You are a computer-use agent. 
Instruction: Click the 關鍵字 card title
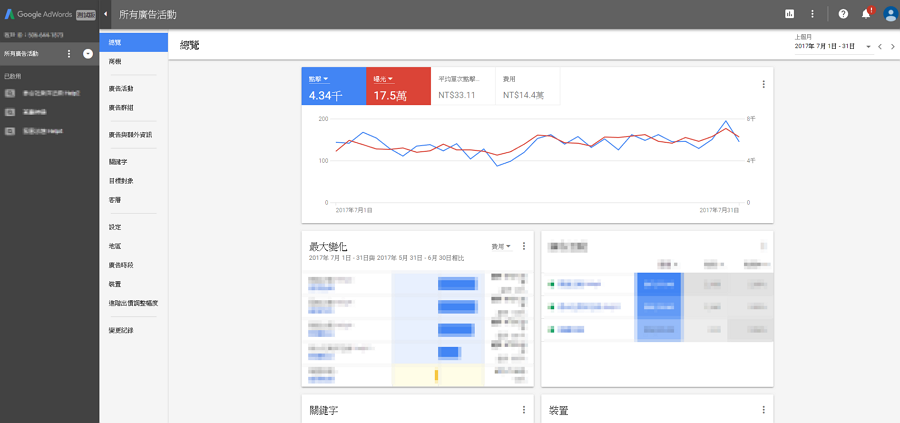323,411
